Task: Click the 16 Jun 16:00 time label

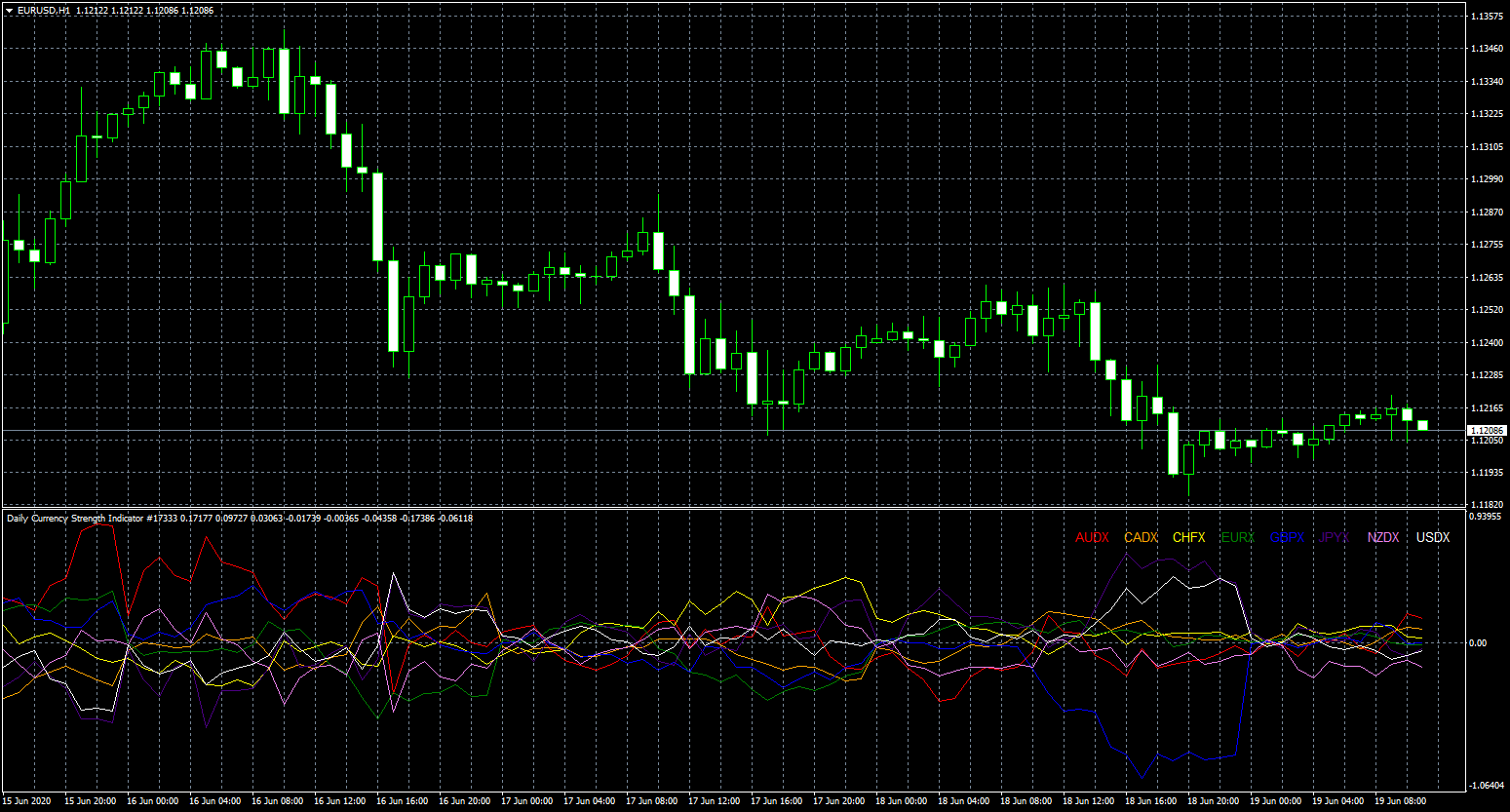Action: coord(403,801)
